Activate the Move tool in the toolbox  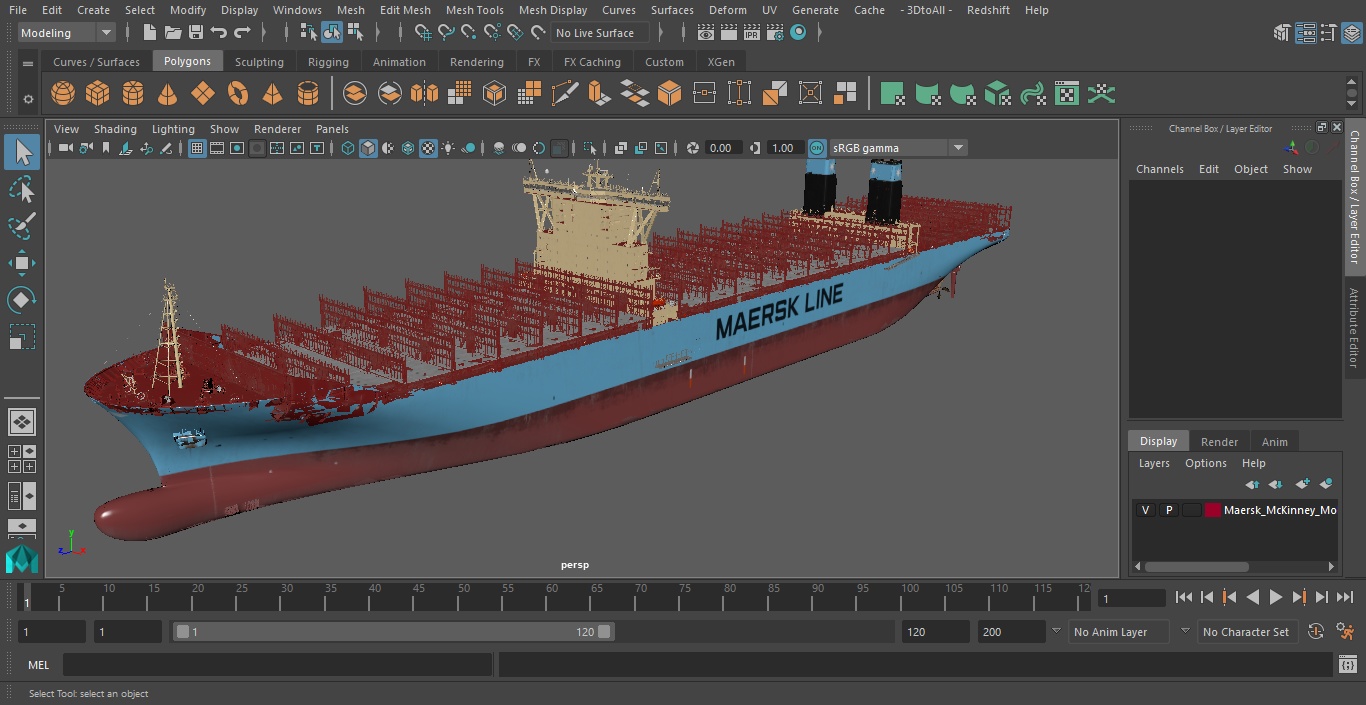point(22,264)
